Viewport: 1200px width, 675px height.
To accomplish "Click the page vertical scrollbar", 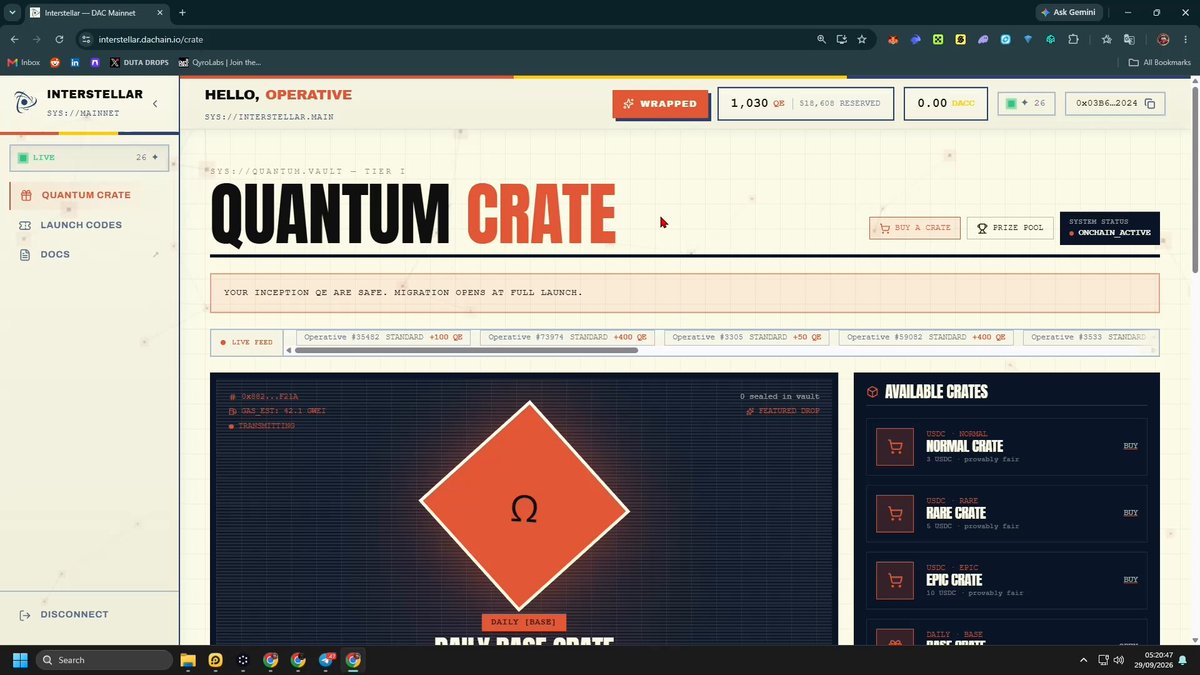I will coord(1194,180).
